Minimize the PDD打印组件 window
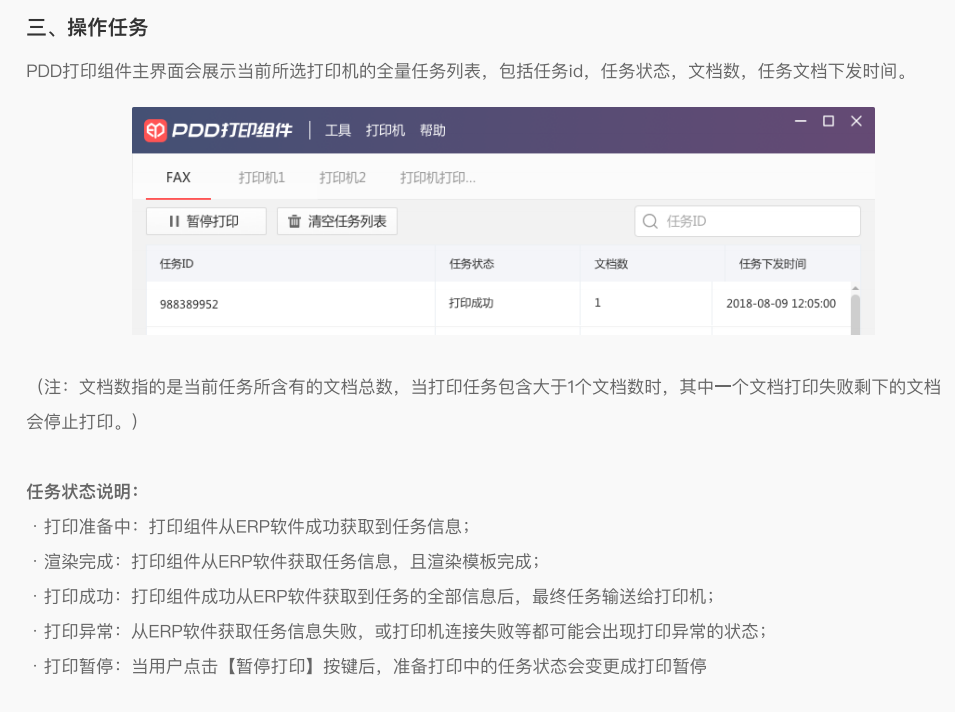This screenshot has width=955, height=712. coord(800,121)
